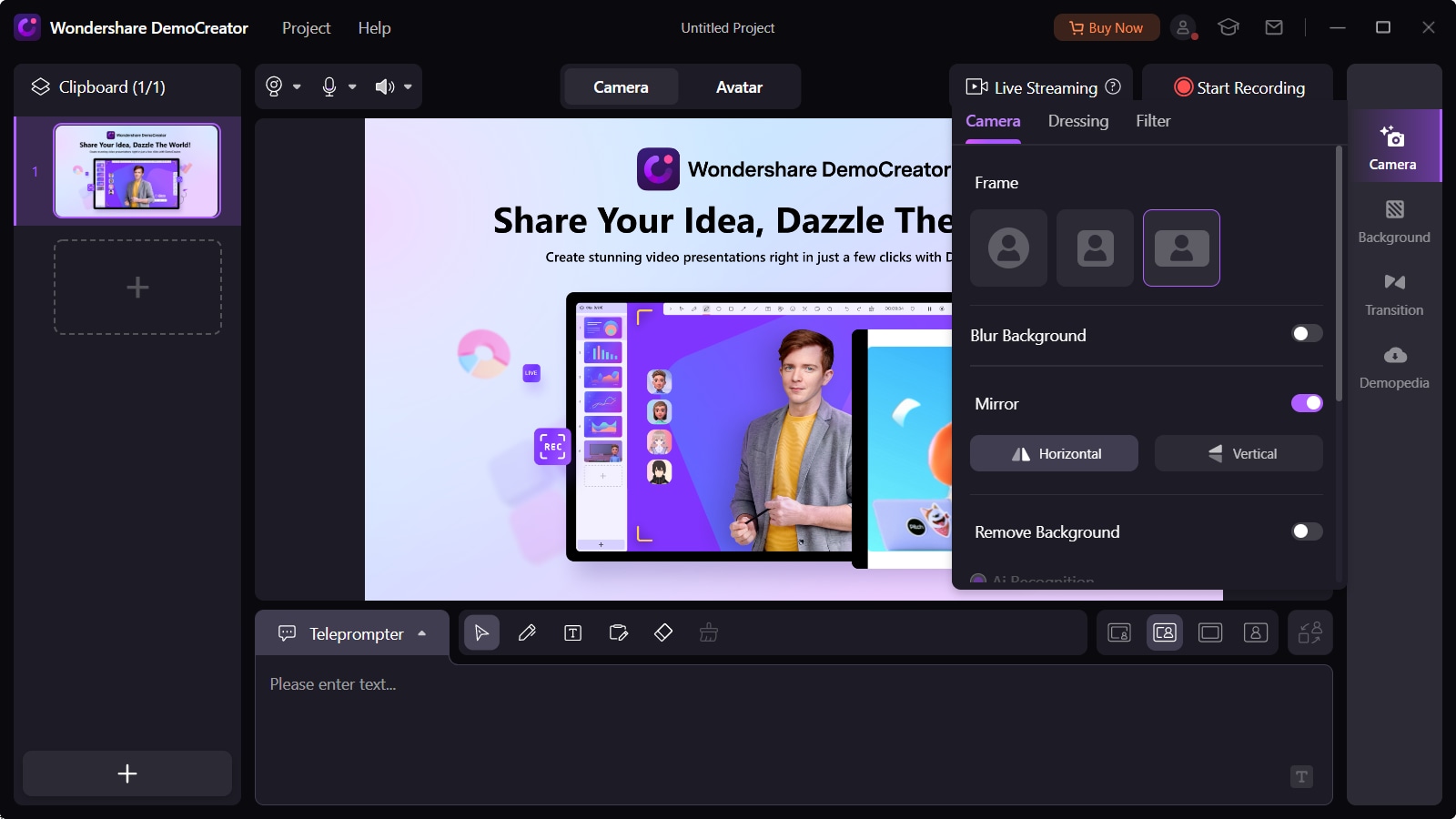Choose the camera-only layout
This screenshot has width=1456, height=819.
click(x=1256, y=632)
